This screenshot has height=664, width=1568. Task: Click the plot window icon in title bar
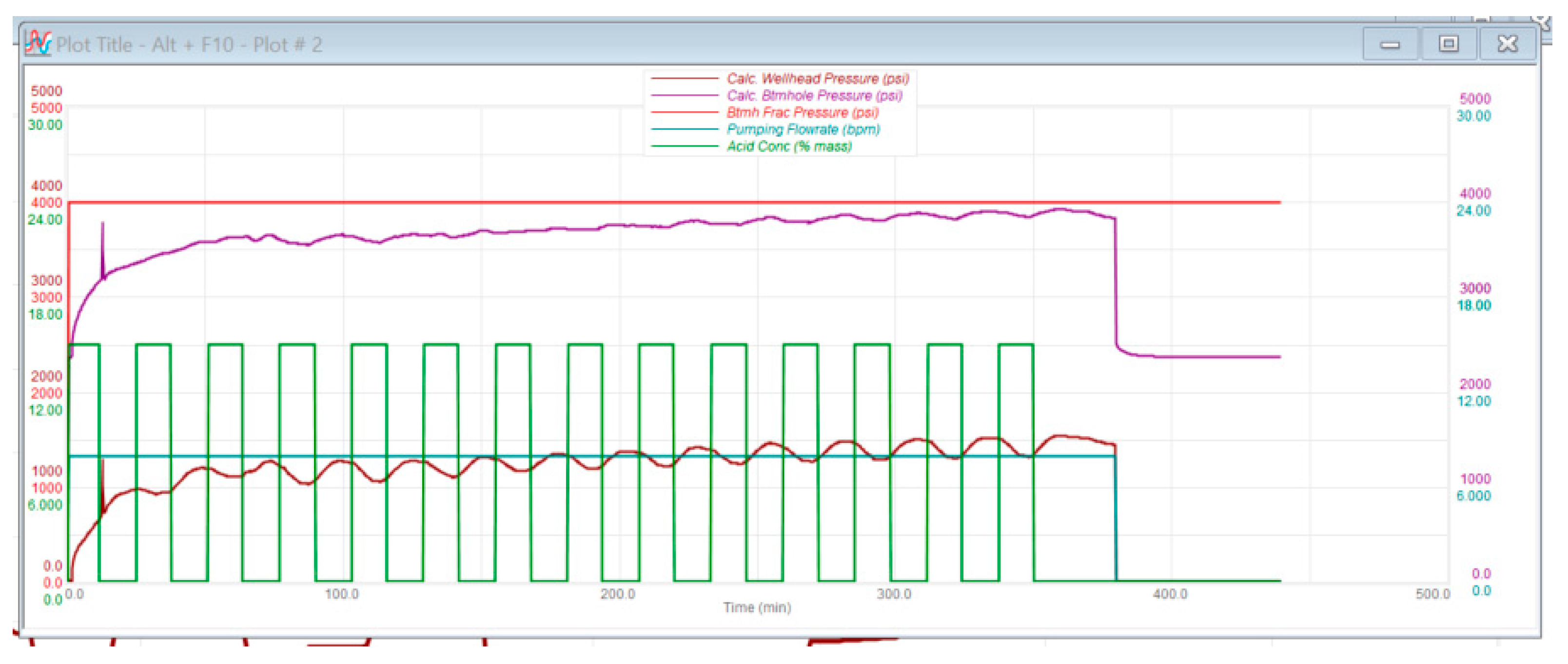coord(38,44)
